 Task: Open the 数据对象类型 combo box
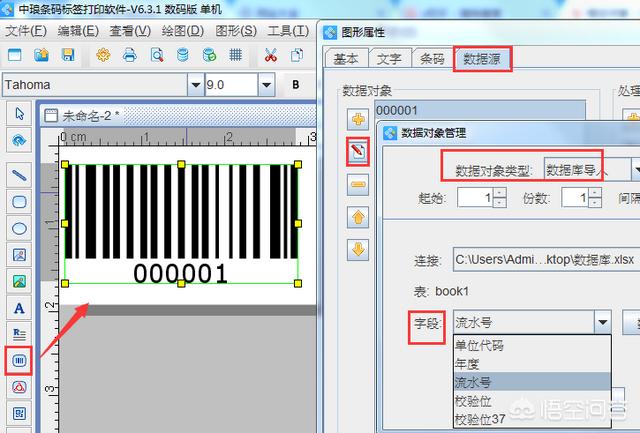(592, 170)
